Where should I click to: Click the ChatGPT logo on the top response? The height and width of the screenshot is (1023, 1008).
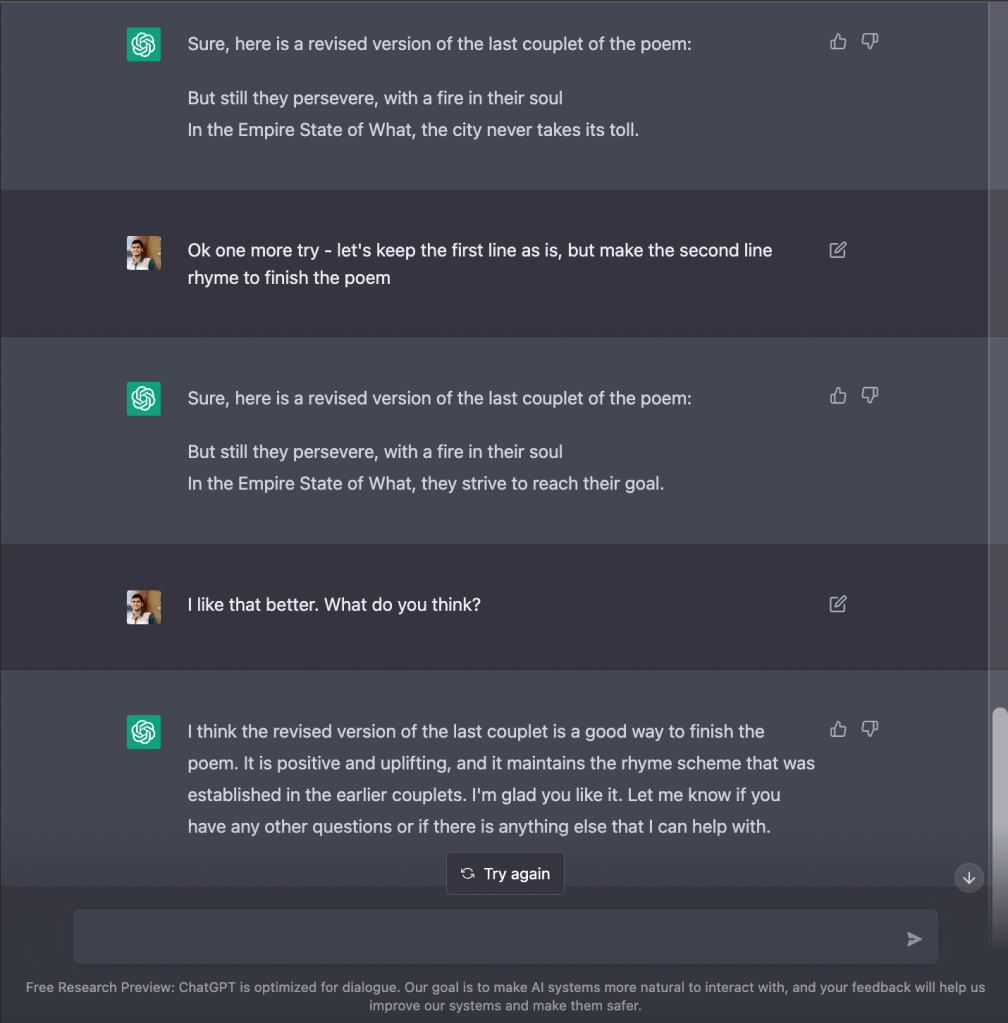(144, 45)
